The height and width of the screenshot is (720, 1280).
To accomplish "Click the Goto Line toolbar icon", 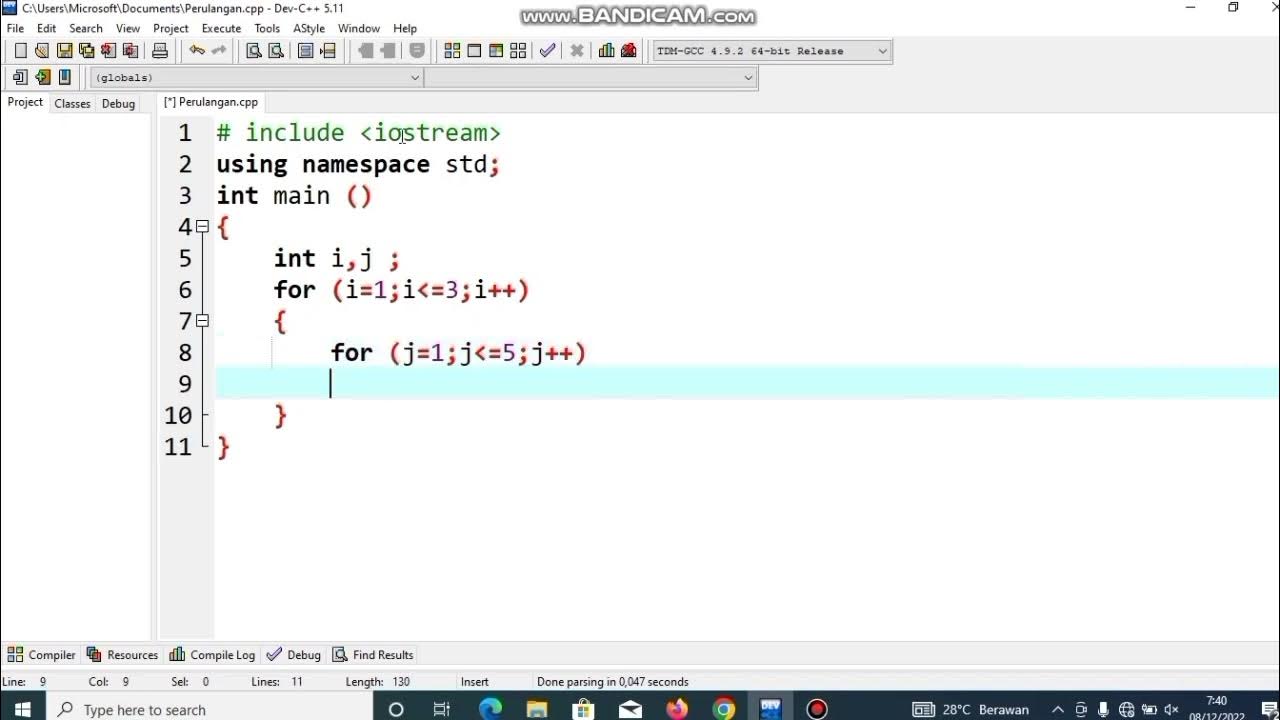I will tap(328, 51).
